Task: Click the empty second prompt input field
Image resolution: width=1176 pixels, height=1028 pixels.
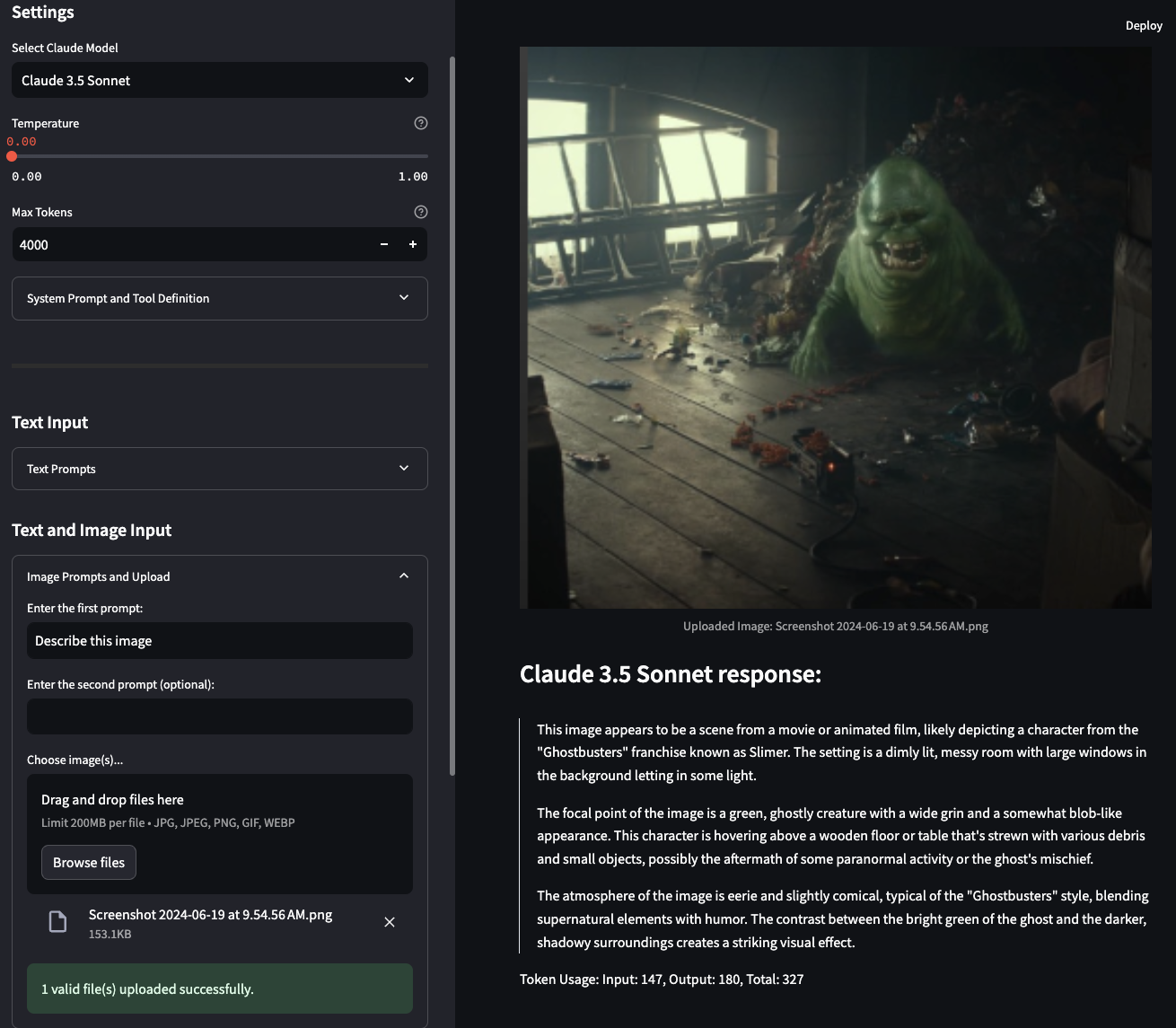Action: [x=220, y=716]
